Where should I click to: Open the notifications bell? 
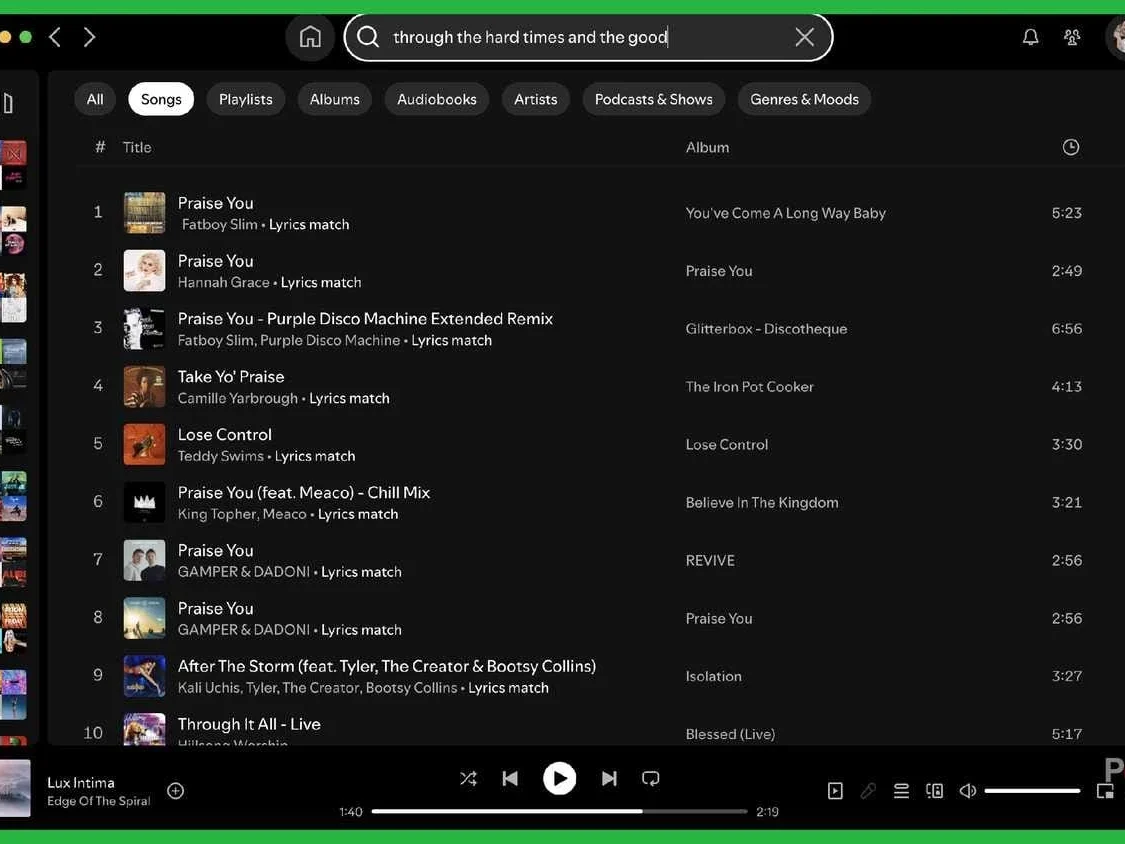(1030, 37)
